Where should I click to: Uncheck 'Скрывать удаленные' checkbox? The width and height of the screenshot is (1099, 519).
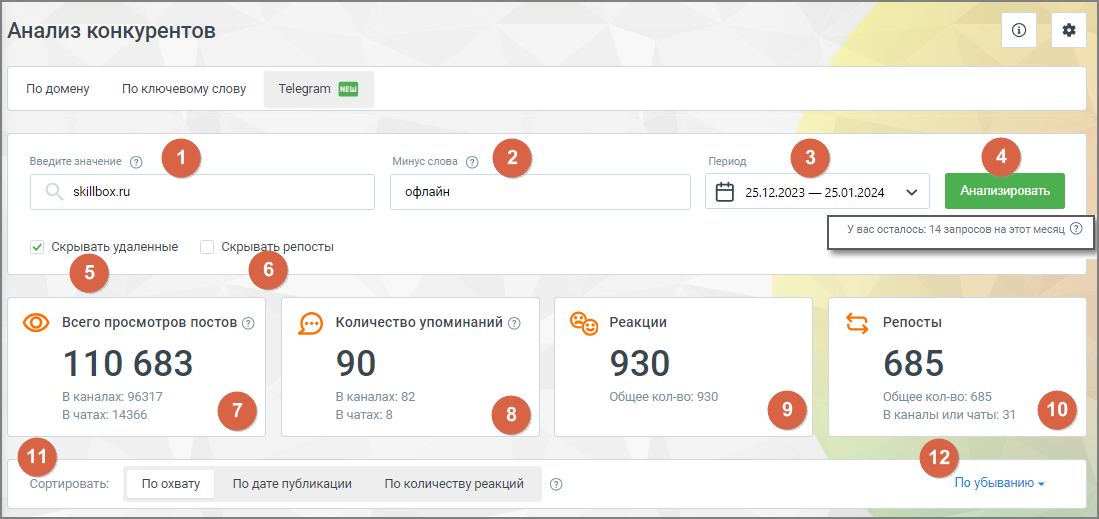tap(37, 247)
